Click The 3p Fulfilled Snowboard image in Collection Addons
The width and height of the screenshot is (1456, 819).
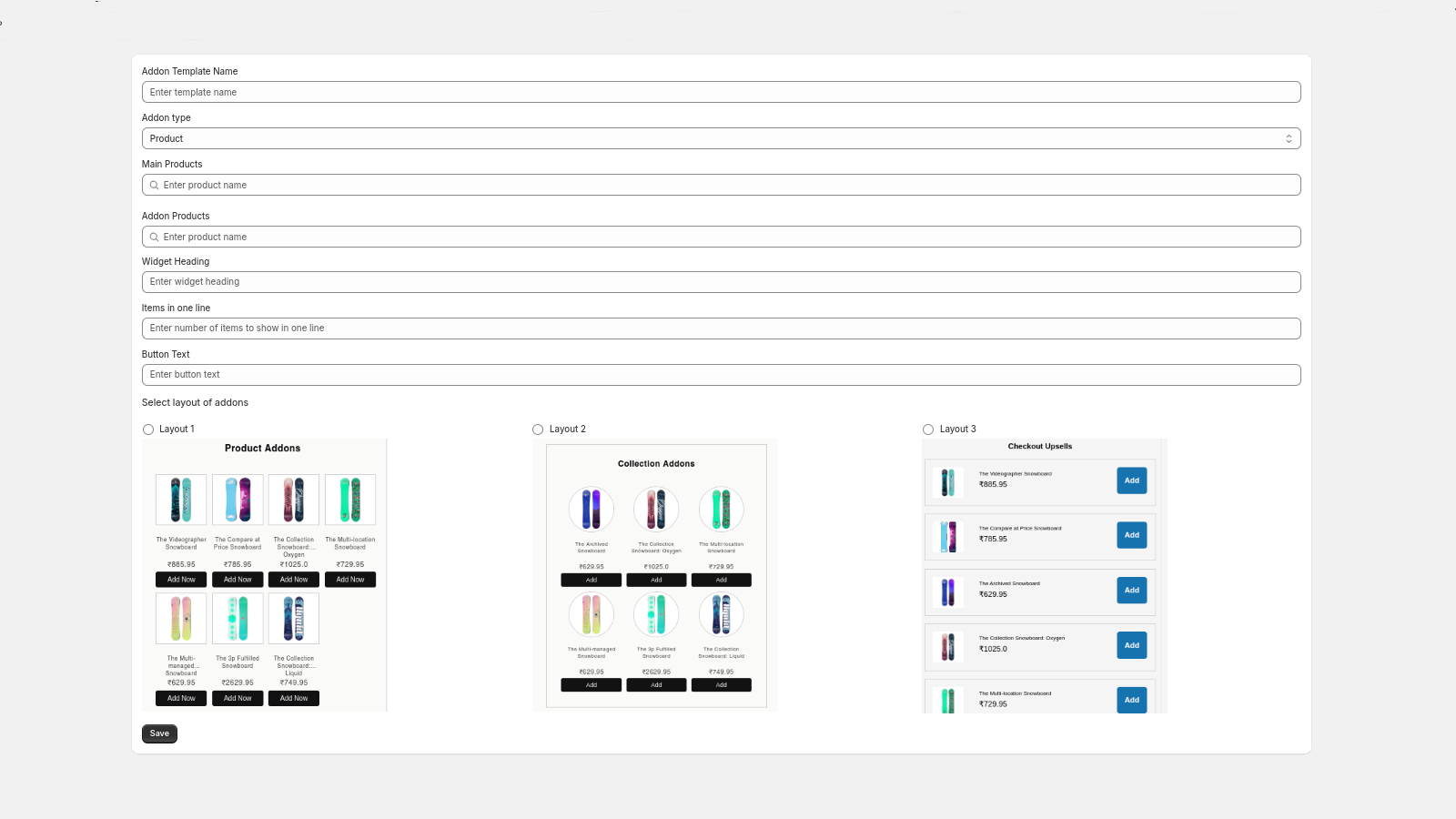(x=656, y=614)
